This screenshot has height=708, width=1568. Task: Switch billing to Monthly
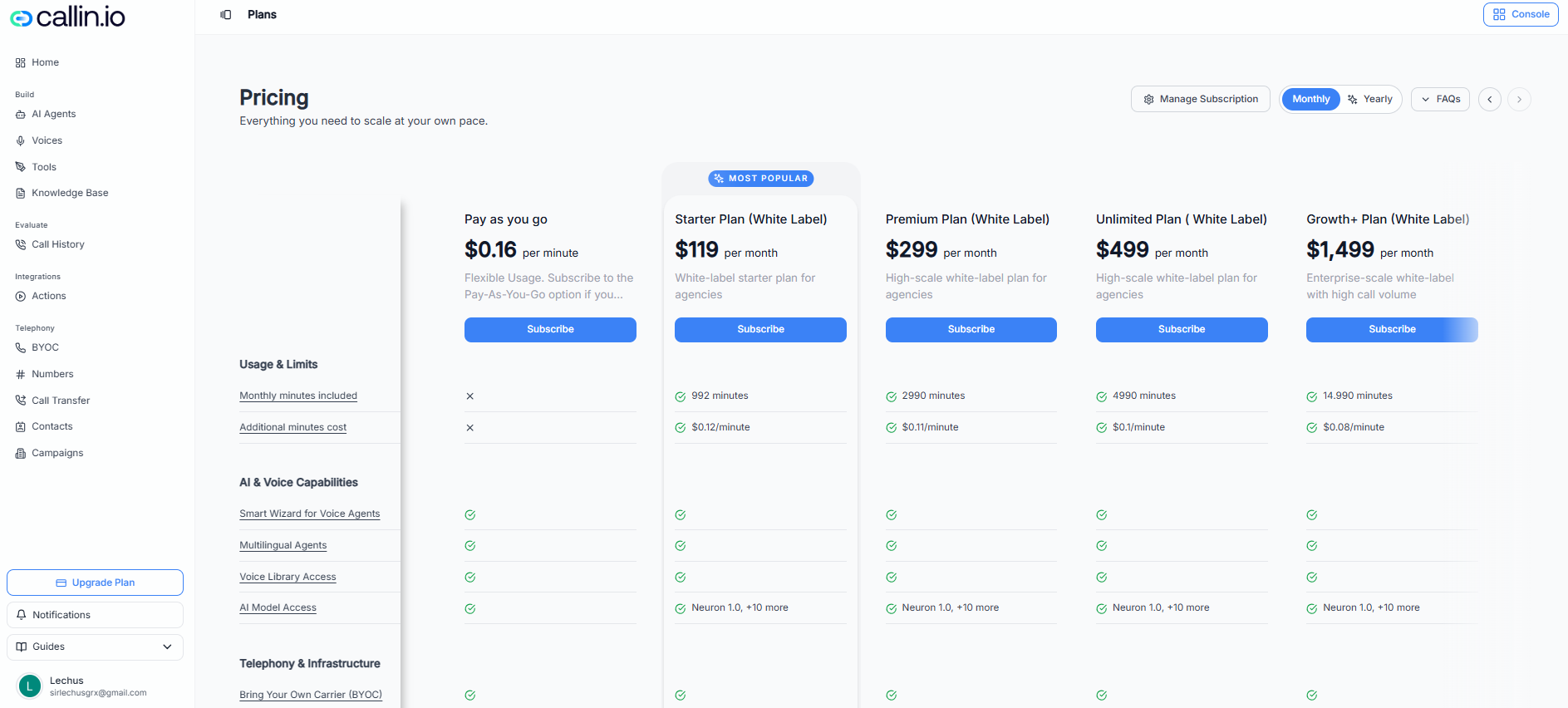point(1310,99)
